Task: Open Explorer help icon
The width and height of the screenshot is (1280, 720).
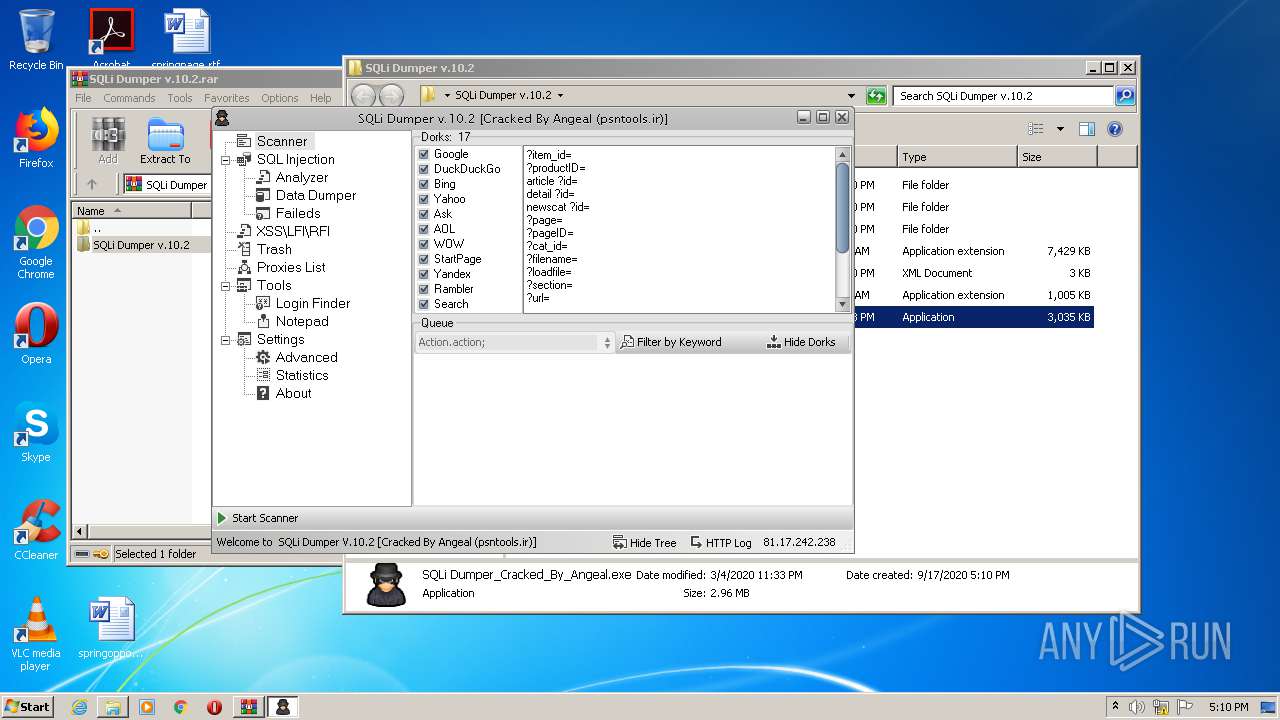Action: (x=1115, y=129)
